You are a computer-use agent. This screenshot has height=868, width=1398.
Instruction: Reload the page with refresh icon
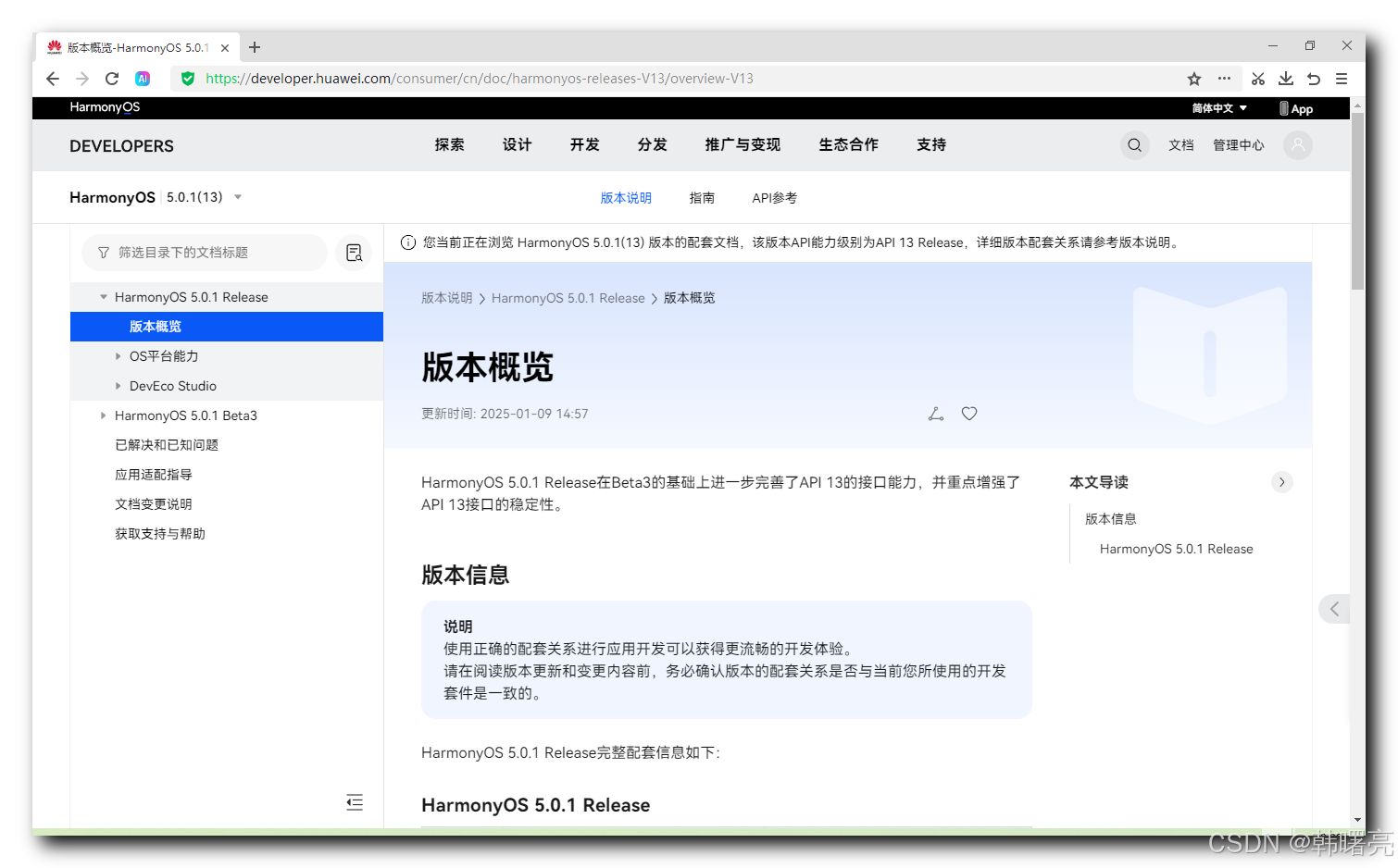[x=112, y=79]
